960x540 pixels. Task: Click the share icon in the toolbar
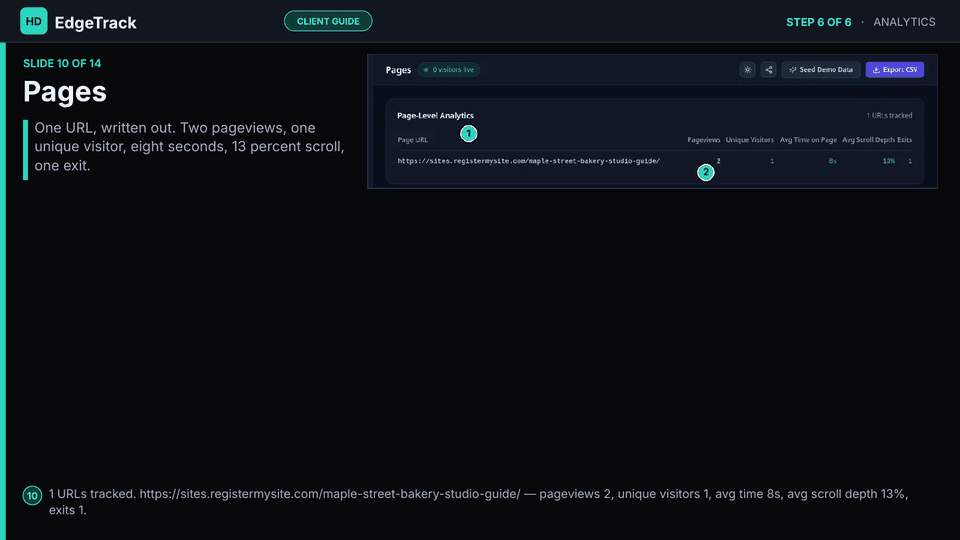[x=768, y=70]
